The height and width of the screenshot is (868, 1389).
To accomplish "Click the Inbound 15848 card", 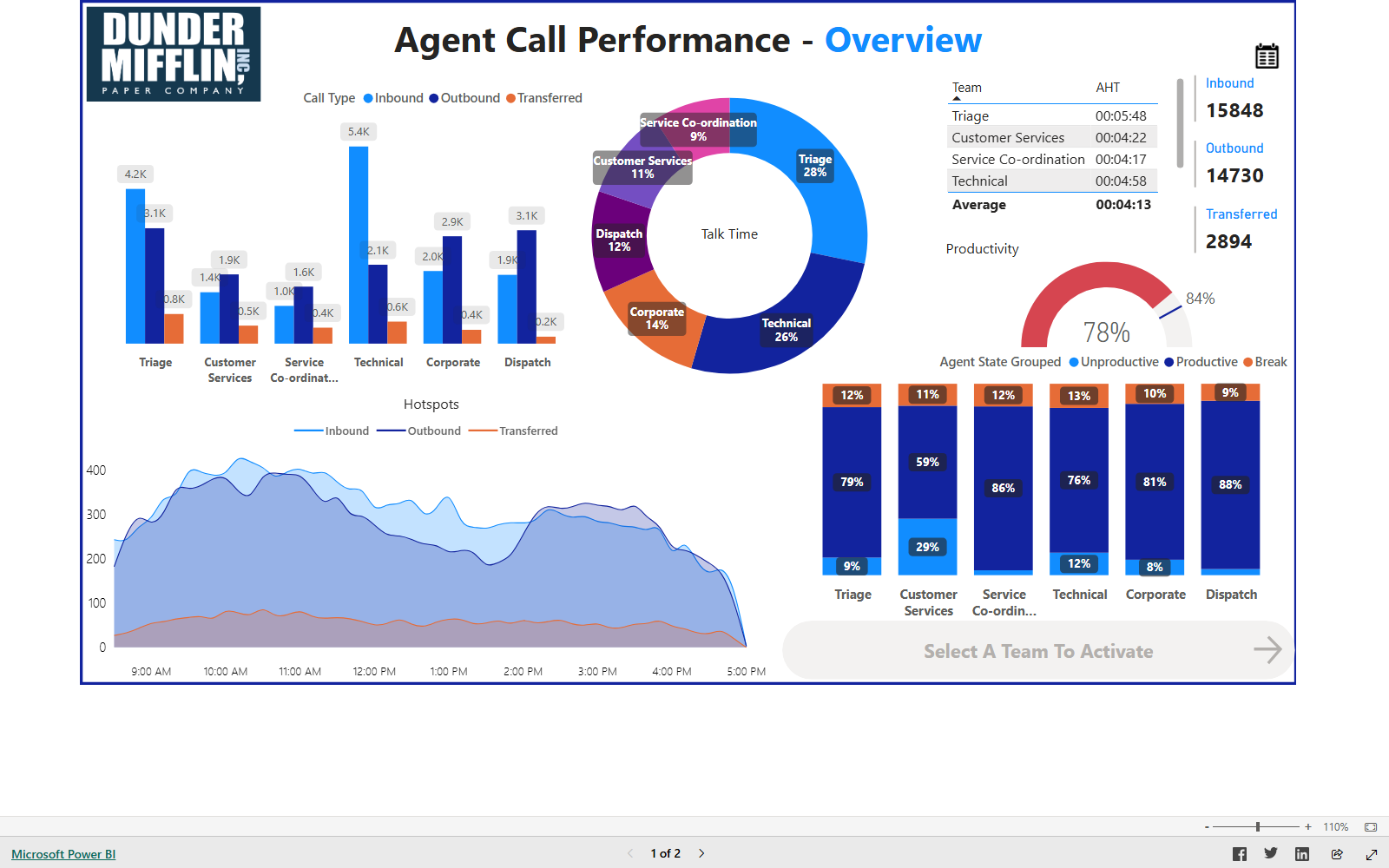I will [1234, 99].
